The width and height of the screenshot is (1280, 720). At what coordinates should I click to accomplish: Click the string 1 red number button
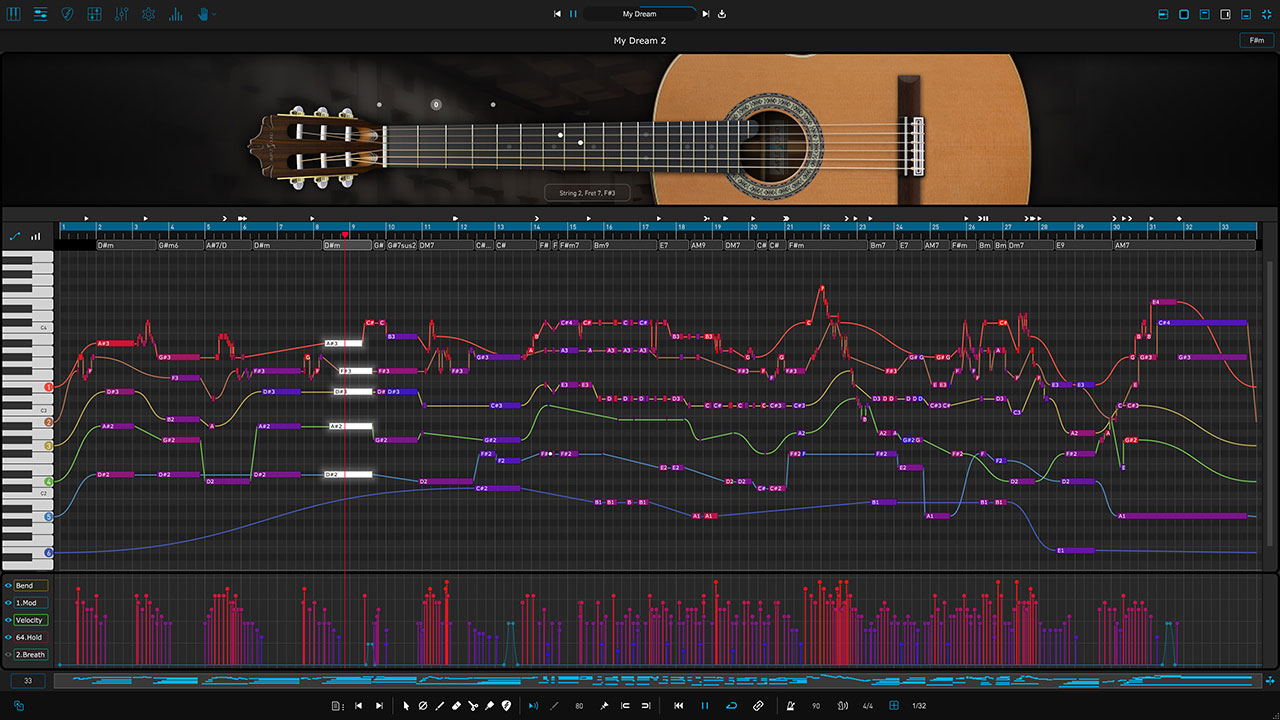click(x=48, y=387)
